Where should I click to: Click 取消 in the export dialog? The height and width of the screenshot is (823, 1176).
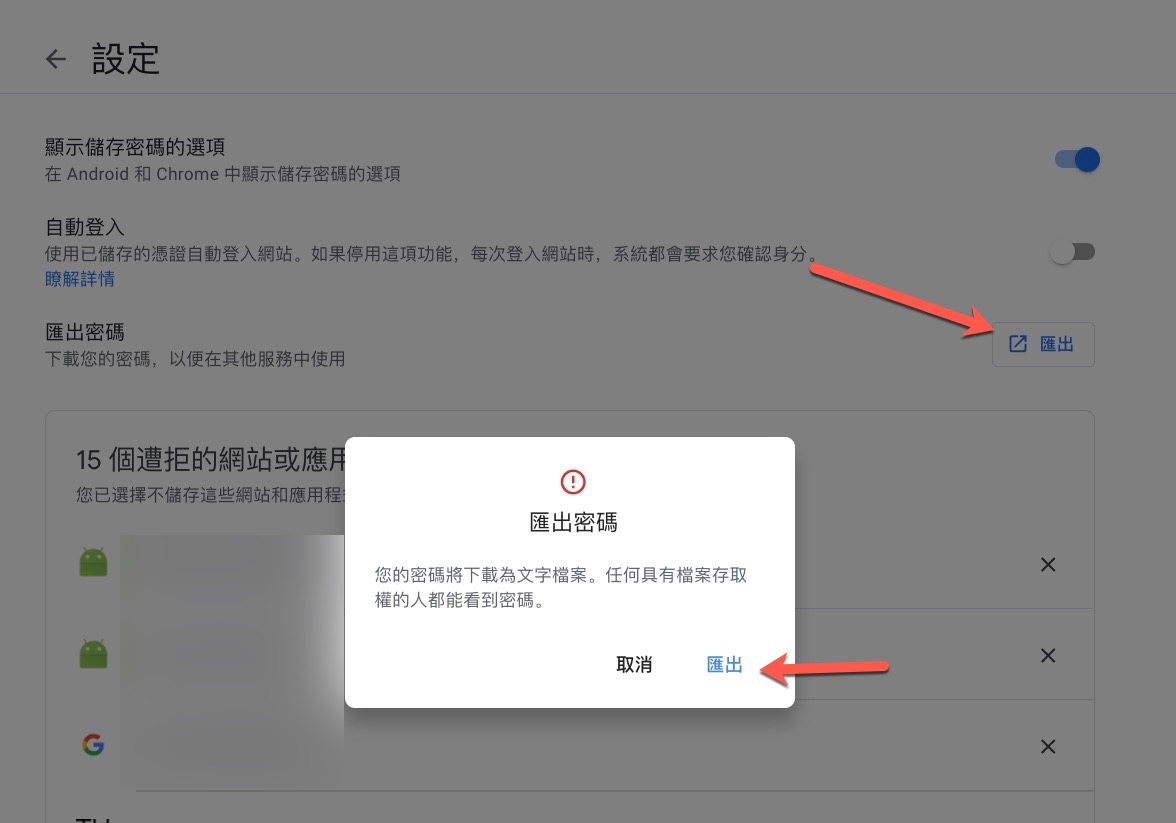coord(634,665)
